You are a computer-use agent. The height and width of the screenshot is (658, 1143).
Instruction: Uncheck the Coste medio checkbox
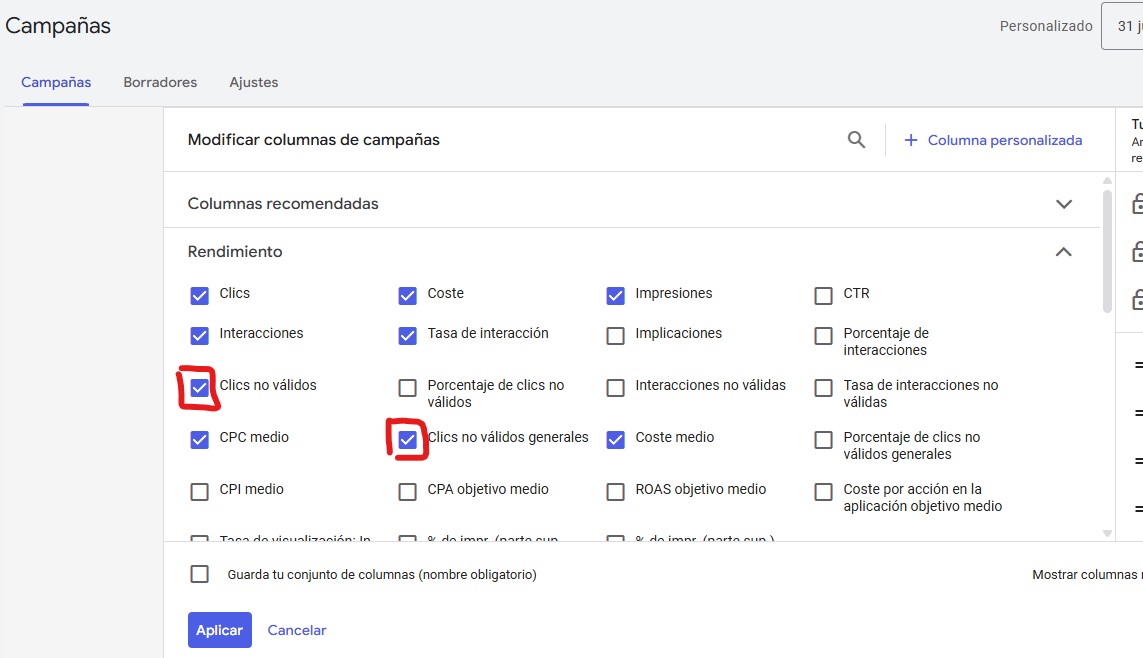click(615, 439)
